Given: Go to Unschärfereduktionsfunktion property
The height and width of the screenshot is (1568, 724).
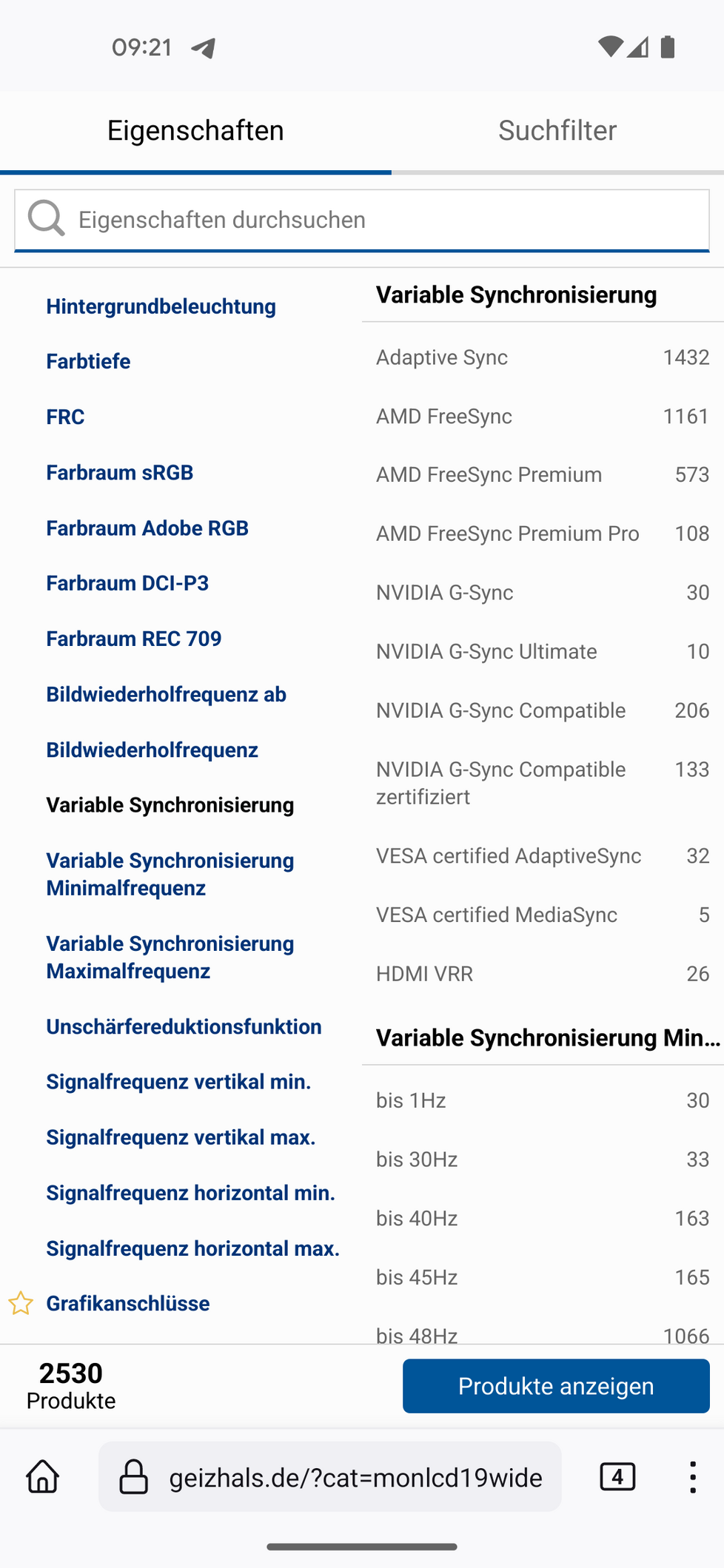Looking at the screenshot, I should pyautogui.click(x=184, y=1026).
